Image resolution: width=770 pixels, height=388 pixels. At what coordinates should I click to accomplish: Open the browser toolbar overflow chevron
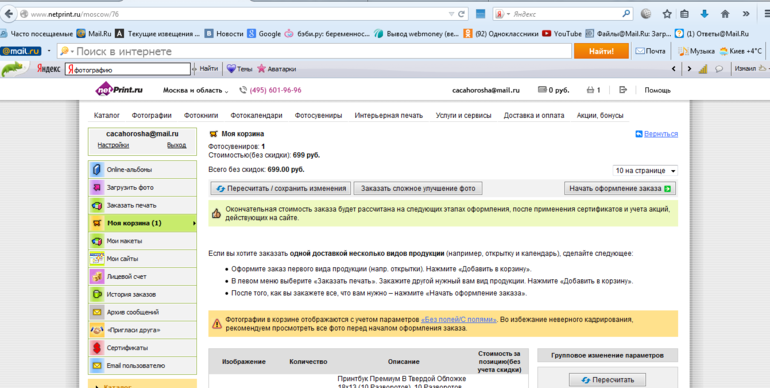(745, 14)
